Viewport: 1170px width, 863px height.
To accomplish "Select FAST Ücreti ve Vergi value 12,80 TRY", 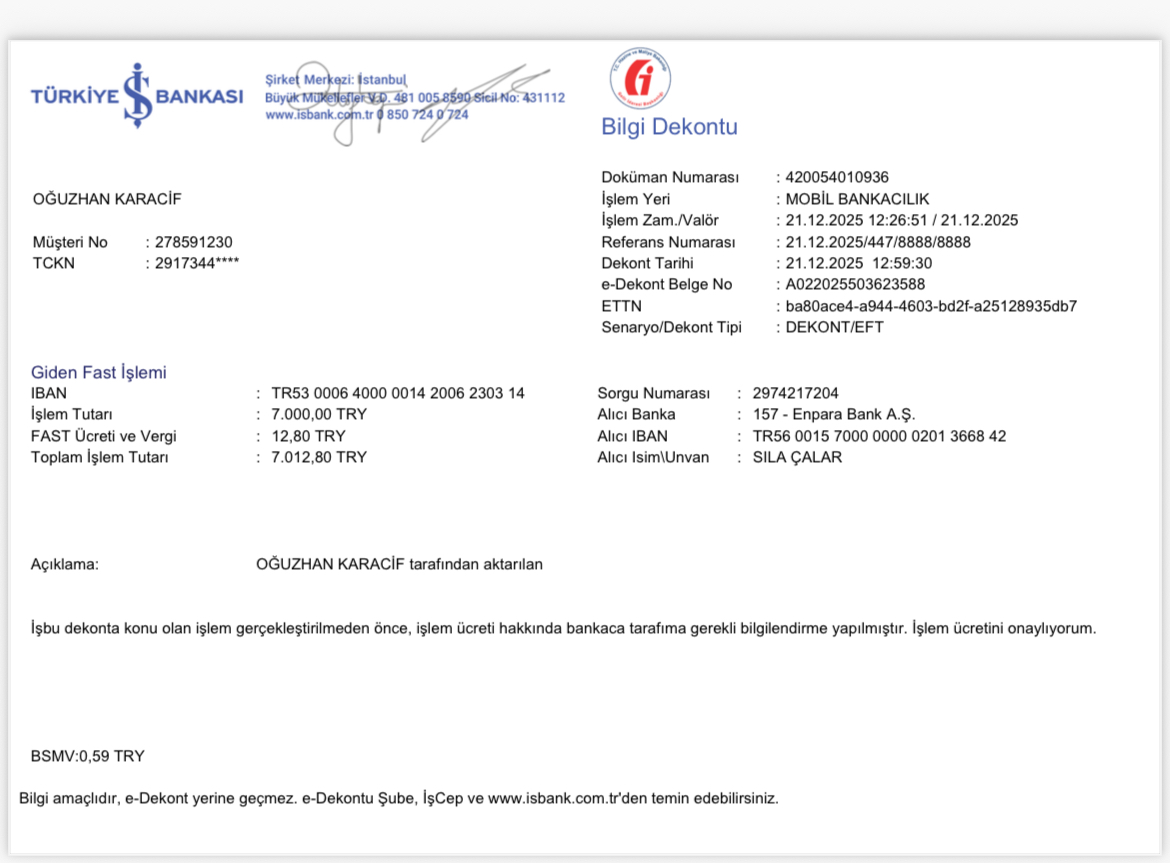I will (308, 436).
